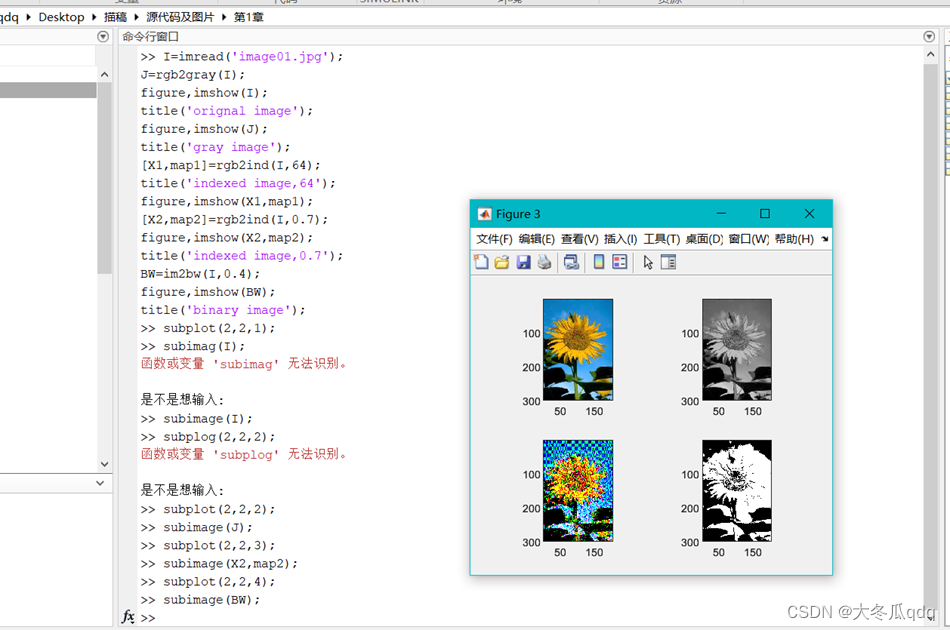The width and height of the screenshot is (950, 630).
Task: Click the left panel scrollbar up arrow
Action: 104,75
